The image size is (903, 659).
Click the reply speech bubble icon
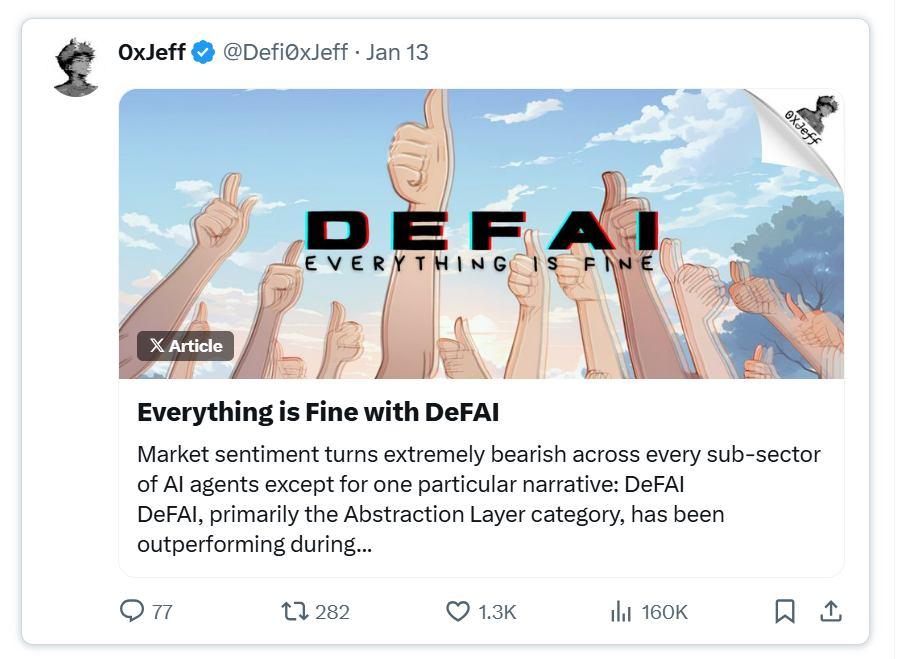point(132,611)
